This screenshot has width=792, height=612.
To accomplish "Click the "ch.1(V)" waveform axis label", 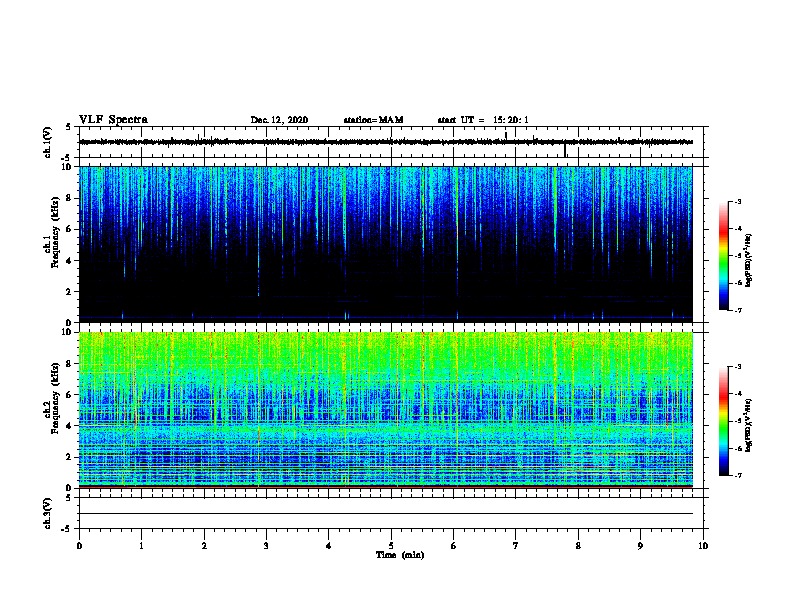I will pos(48,142).
